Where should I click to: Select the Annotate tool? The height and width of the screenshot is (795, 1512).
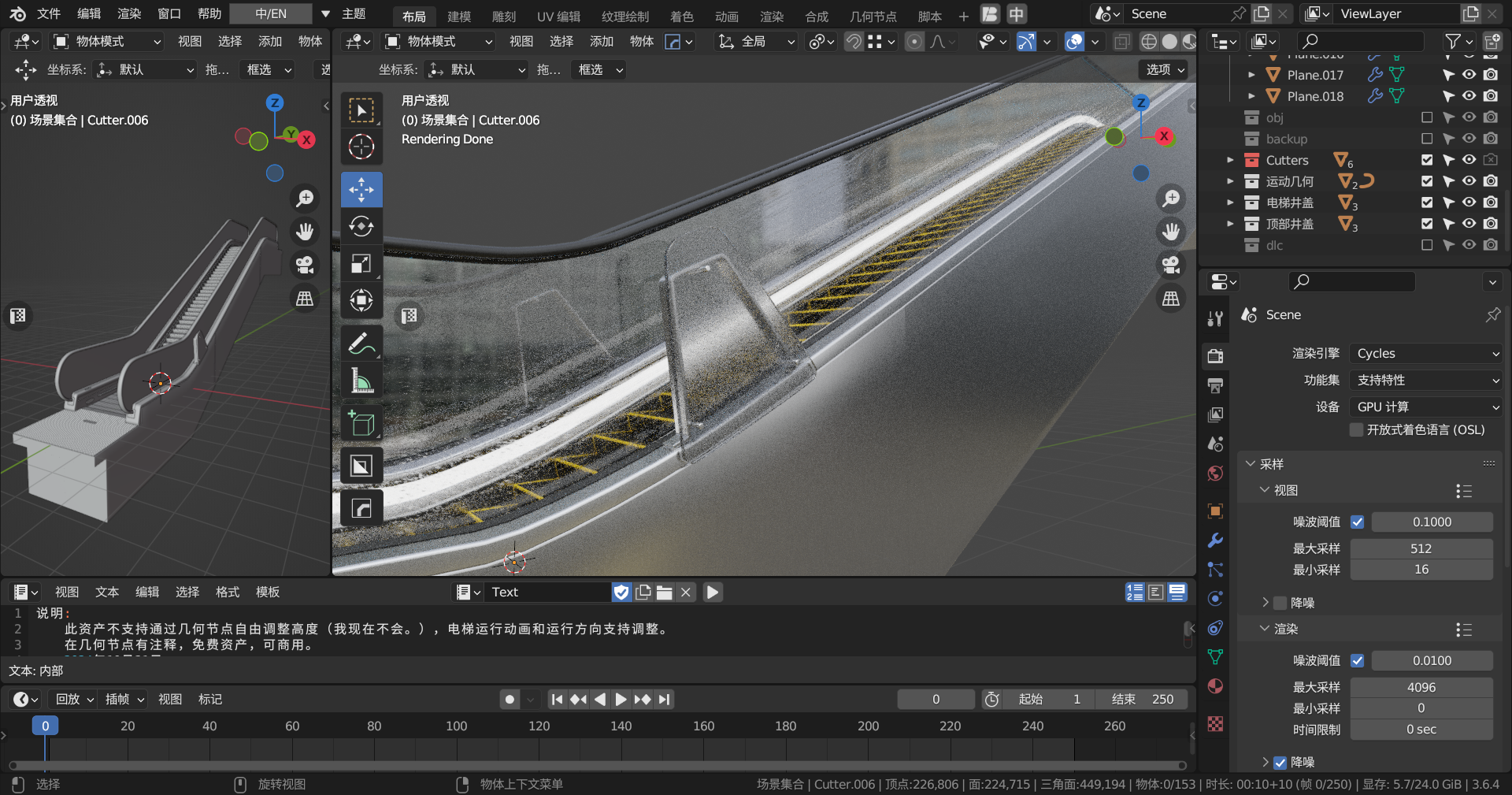tap(361, 344)
